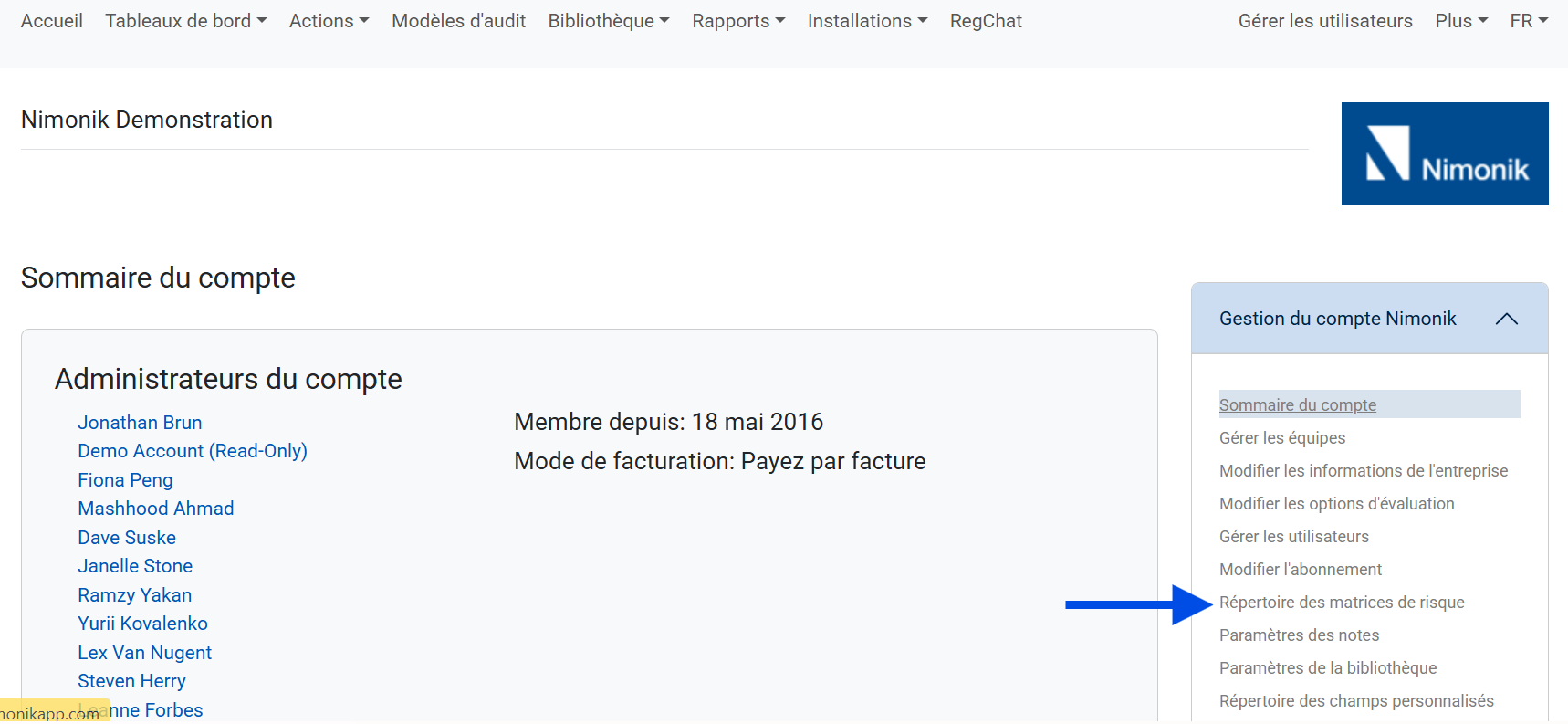Viewport: 1568px width, 724px height.
Task: Click the Membre depuis: 18 mai 2016 text
Action: (669, 422)
